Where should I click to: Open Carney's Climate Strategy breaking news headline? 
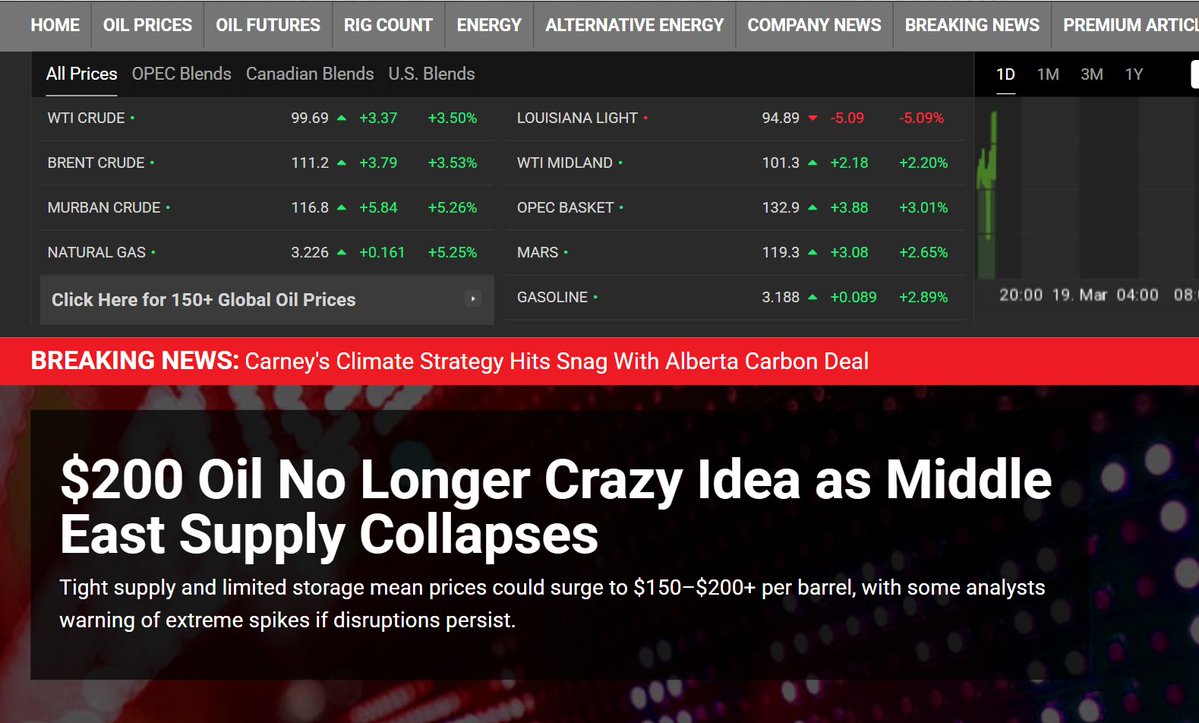tap(557, 361)
